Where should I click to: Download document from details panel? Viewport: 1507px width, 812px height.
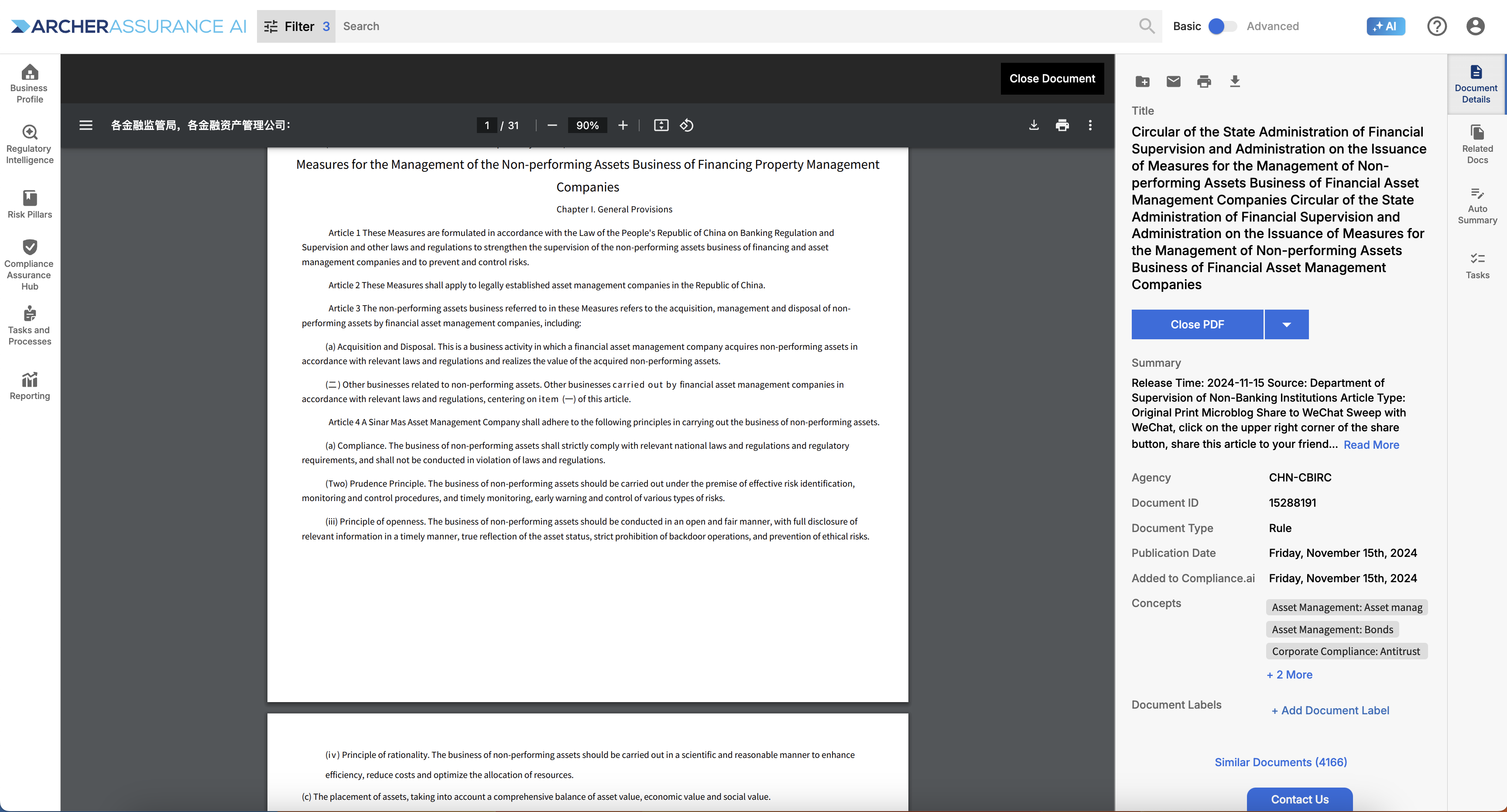[1234, 81]
